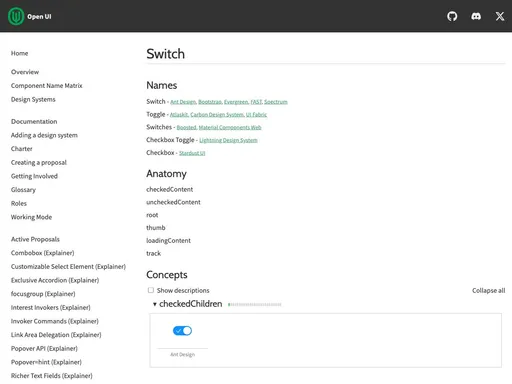
Task: Open Combobox (Explainer) proposal
Action: pos(43,253)
